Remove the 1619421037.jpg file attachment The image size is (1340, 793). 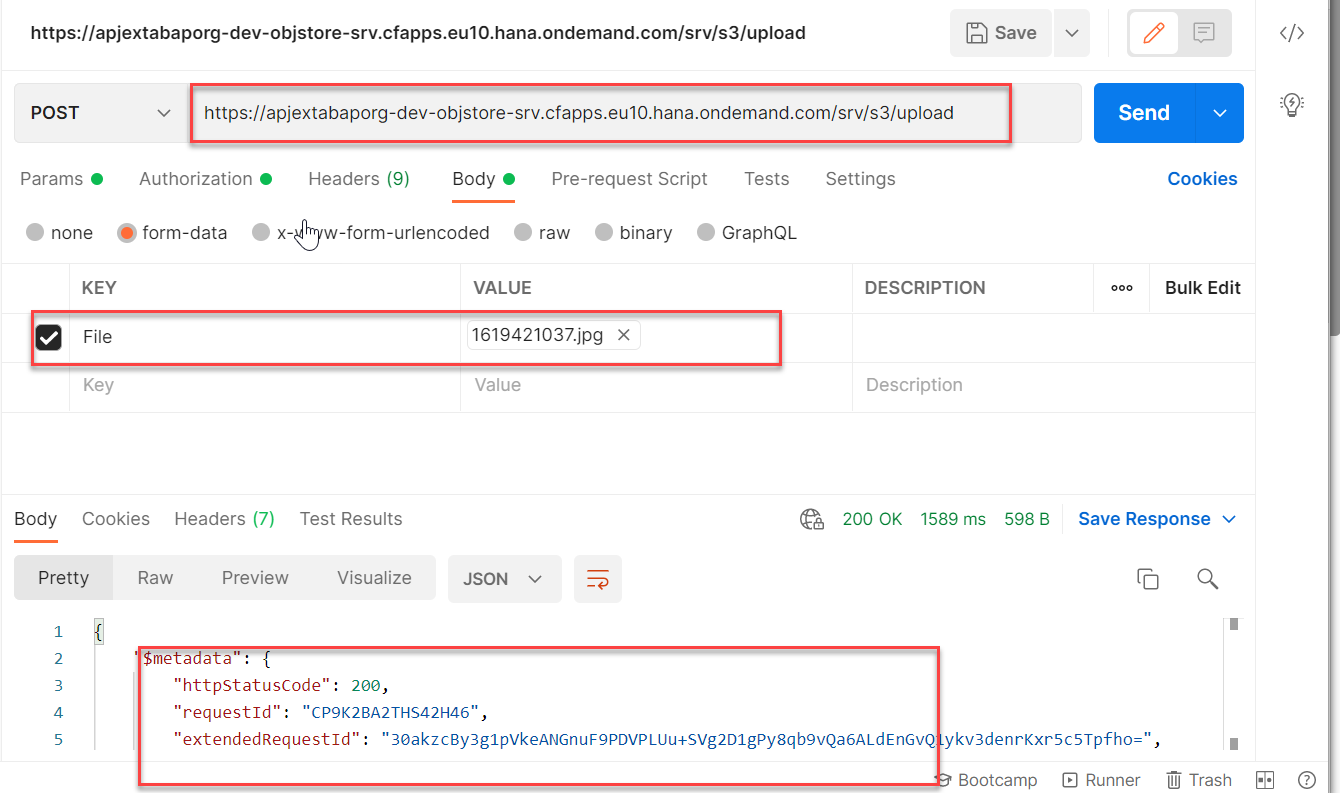point(624,336)
